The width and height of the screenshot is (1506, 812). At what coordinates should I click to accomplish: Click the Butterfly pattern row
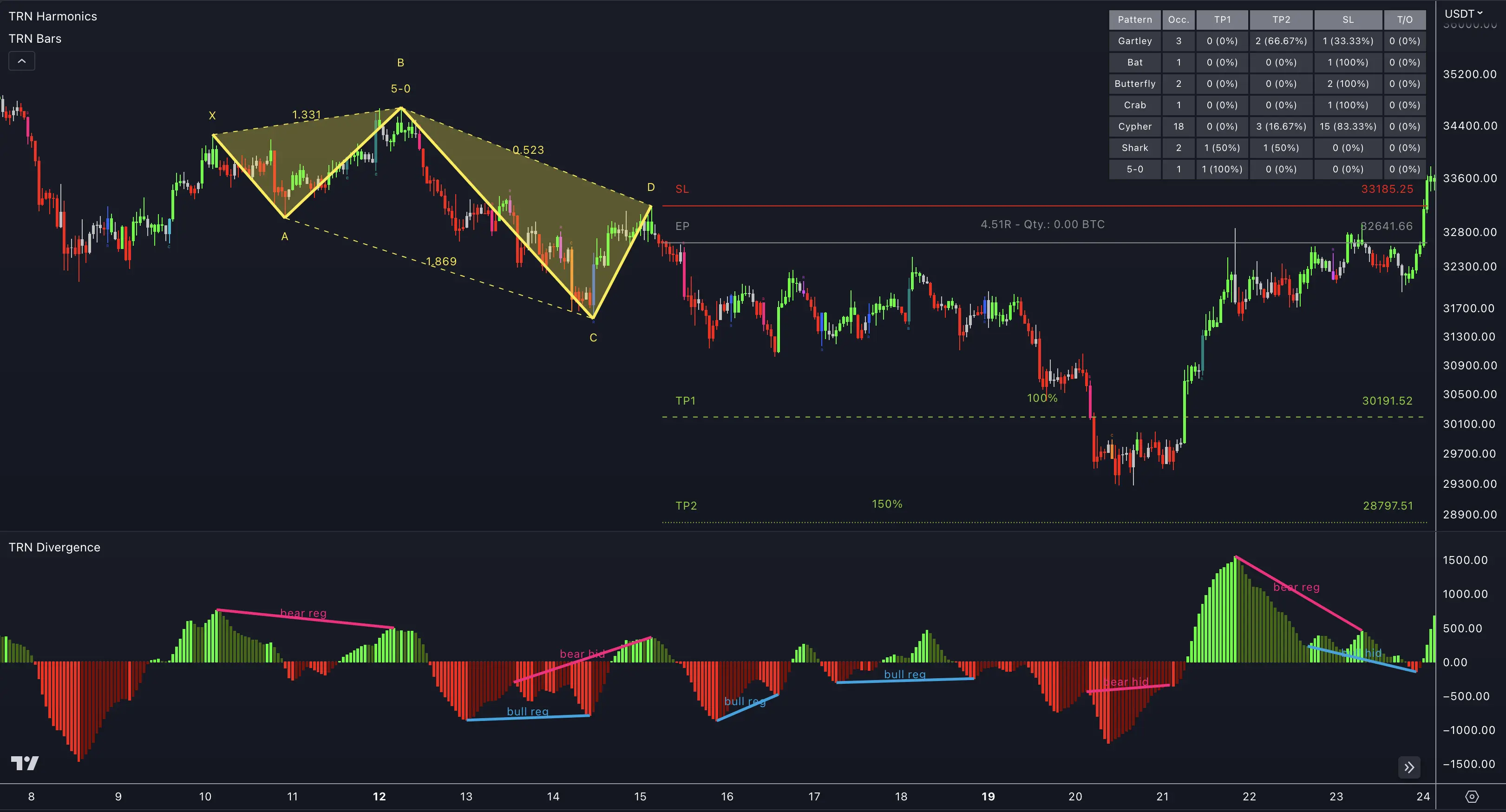click(x=1134, y=84)
